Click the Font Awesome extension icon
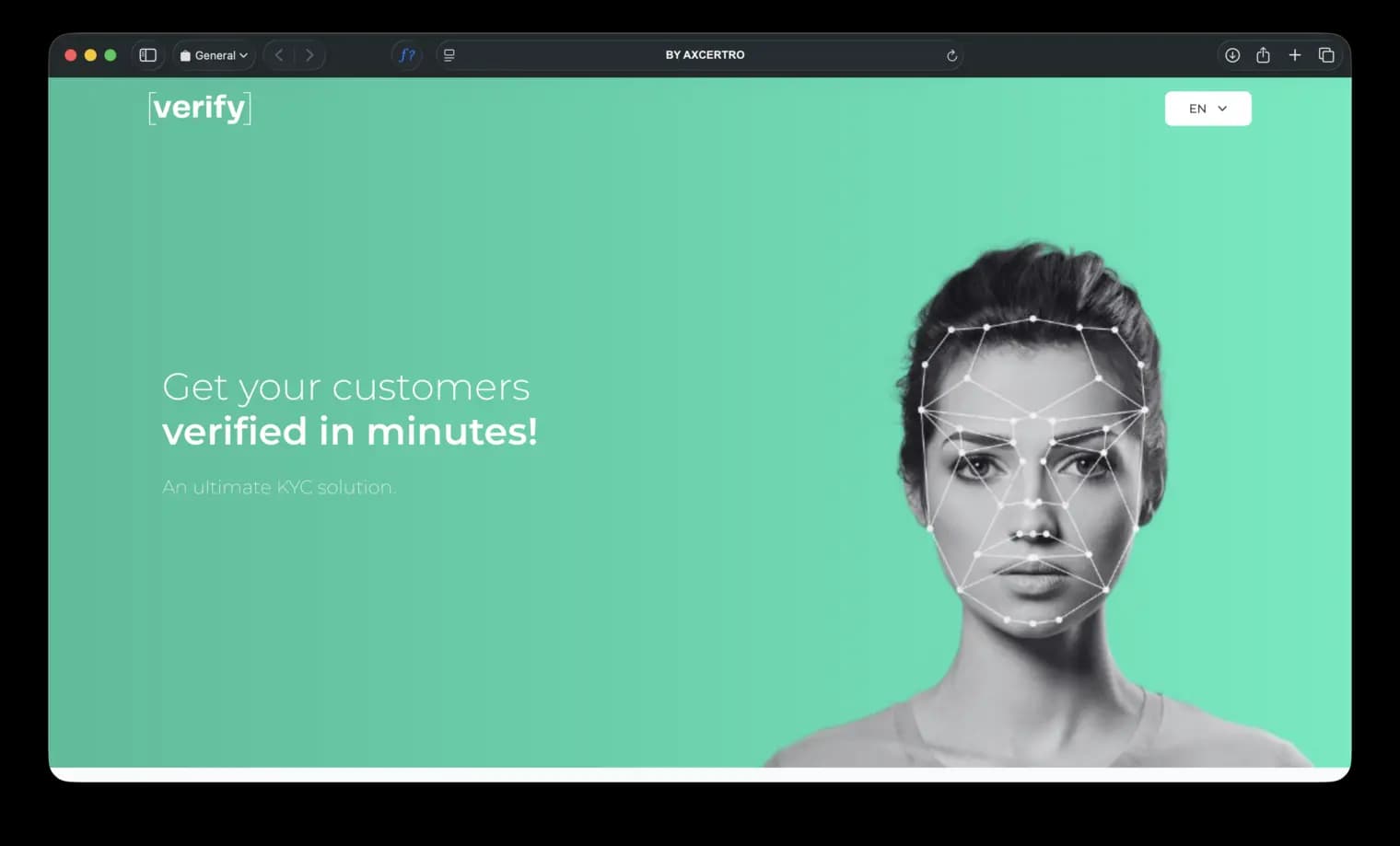 407,54
